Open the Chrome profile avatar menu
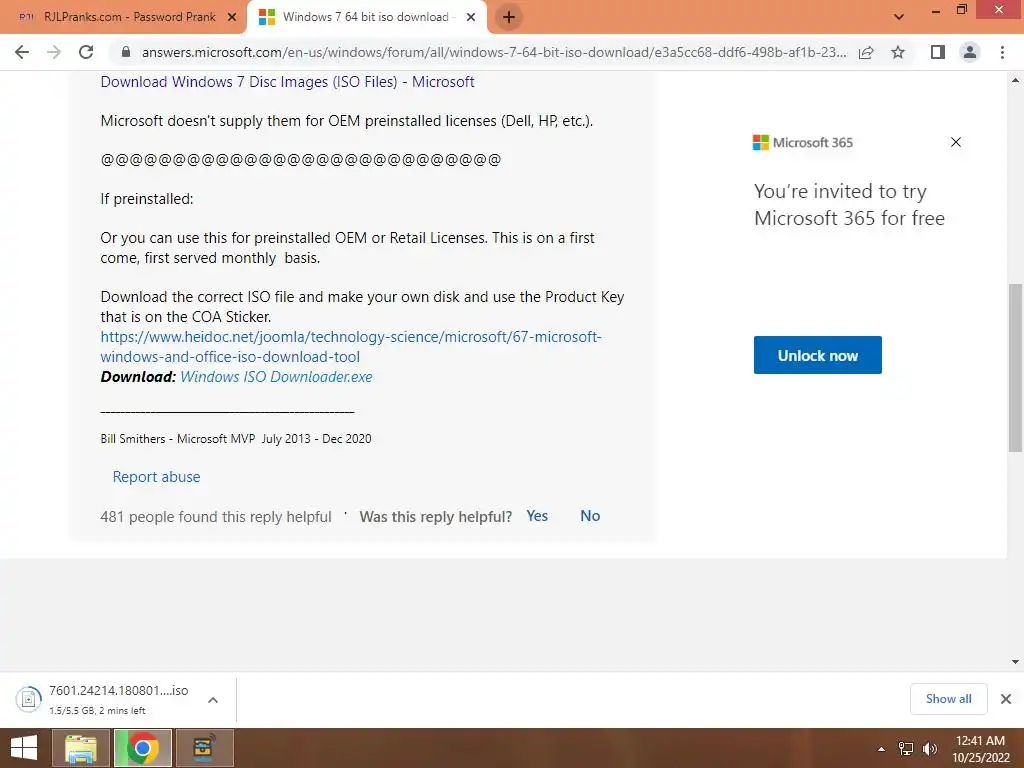The width and height of the screenshot is (1024, 768). pyautogui.click(x=970, y=52)
